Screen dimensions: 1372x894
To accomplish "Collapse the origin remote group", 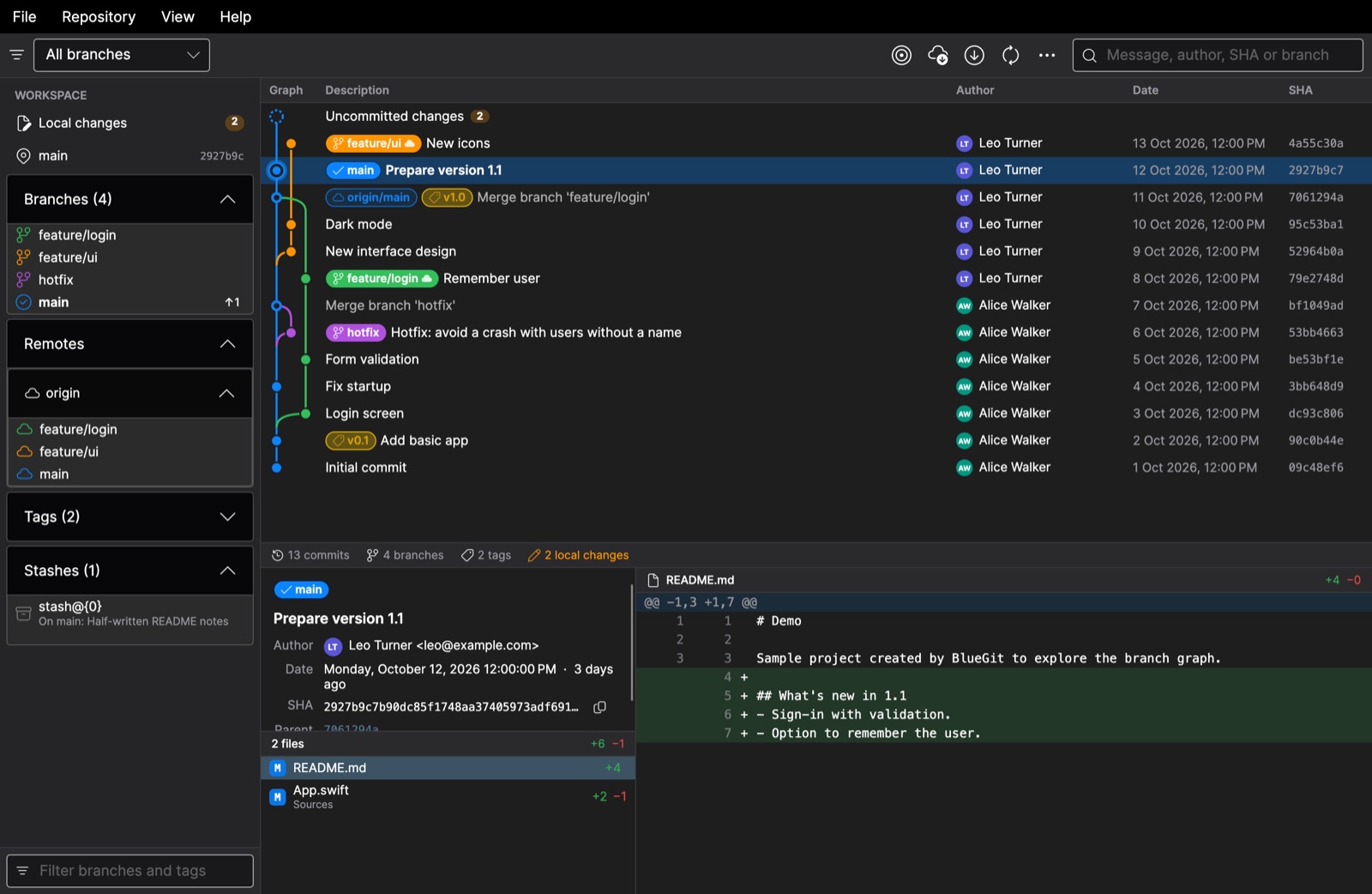I will 130,393.
